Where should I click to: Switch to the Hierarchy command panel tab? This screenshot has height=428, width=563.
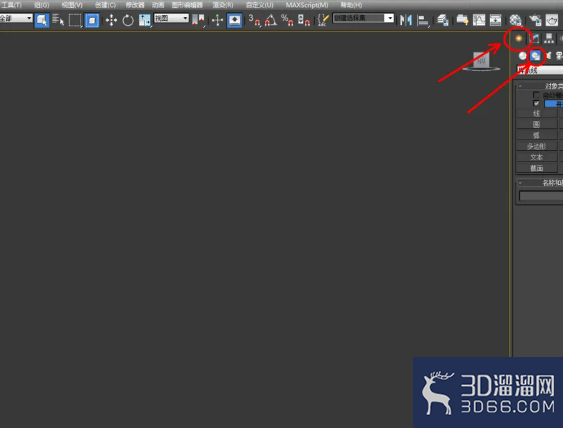[x=549, y=38]
